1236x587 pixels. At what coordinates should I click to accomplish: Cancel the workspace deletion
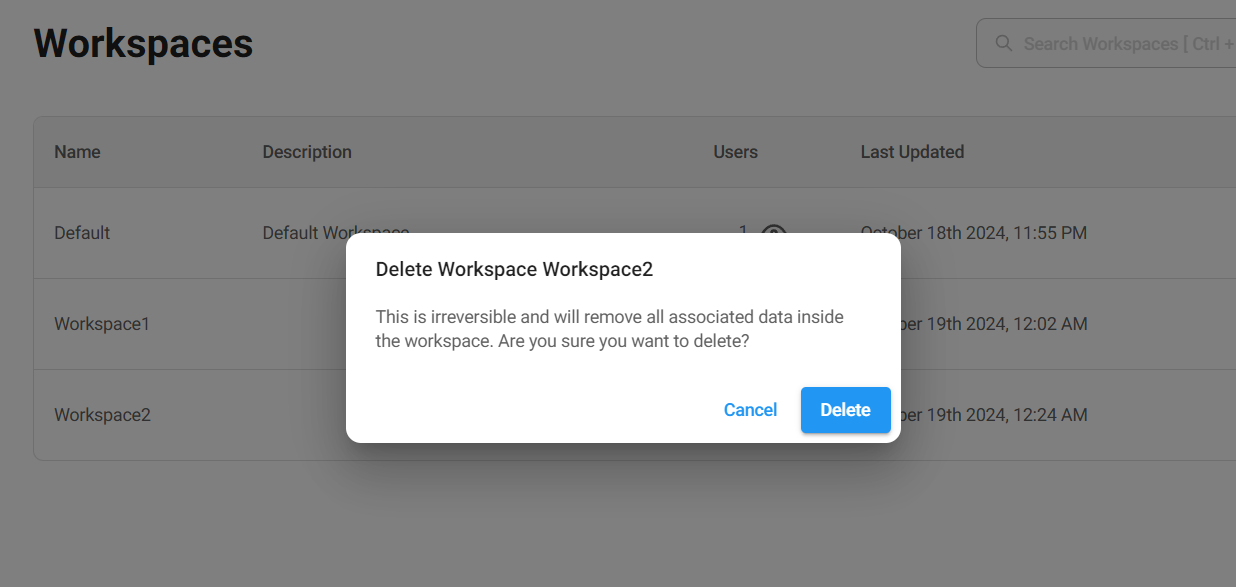point(750,410)
